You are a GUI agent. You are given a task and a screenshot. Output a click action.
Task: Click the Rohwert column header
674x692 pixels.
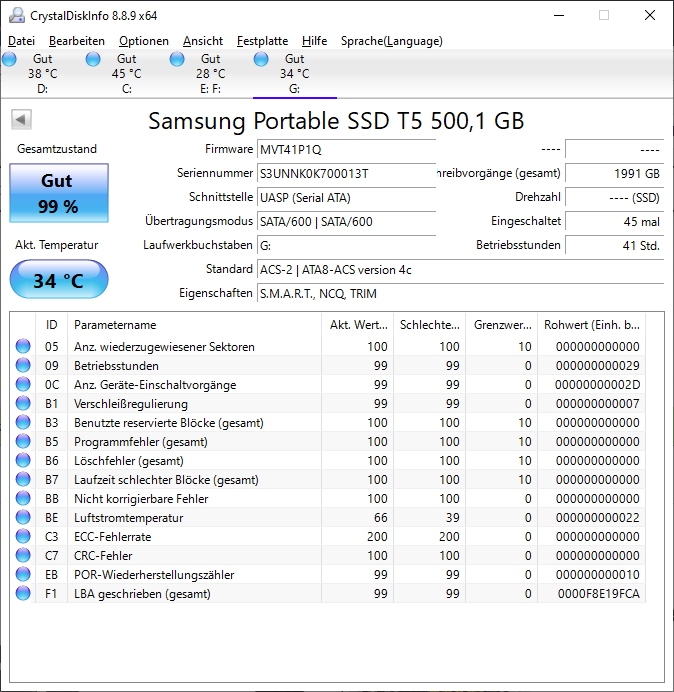tap(591, 325)
